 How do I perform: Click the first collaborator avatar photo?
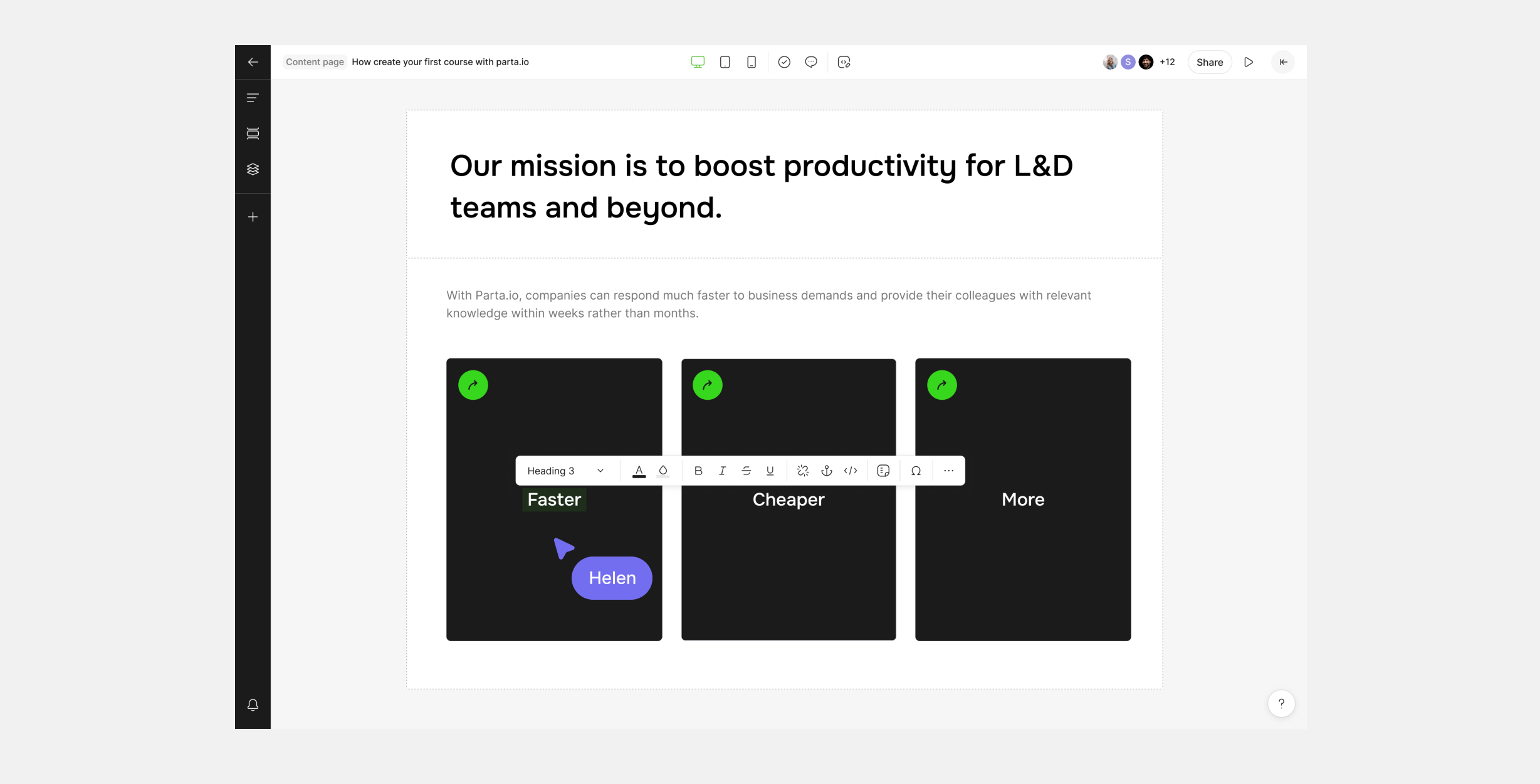click(x=1109, y=62)
